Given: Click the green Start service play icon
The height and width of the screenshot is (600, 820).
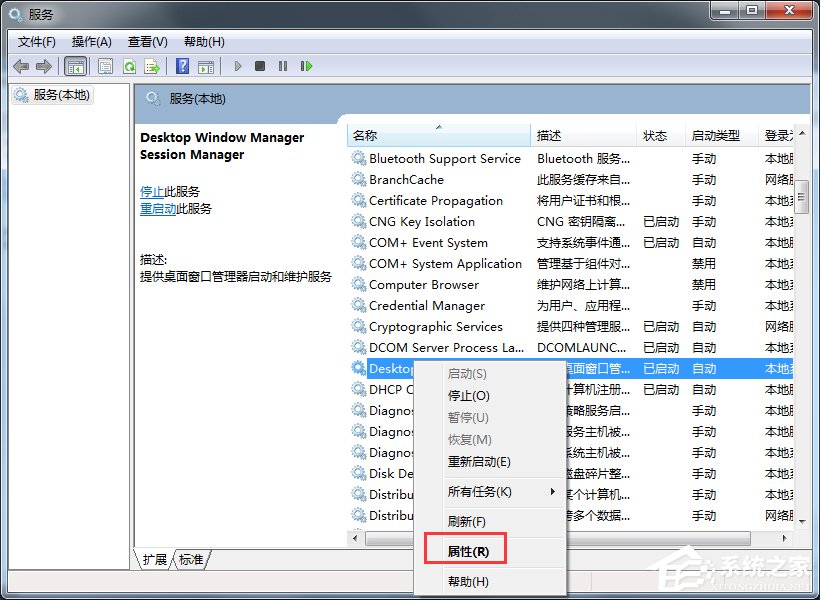Looking at the screenshot, I should click(x=237, y=66).
